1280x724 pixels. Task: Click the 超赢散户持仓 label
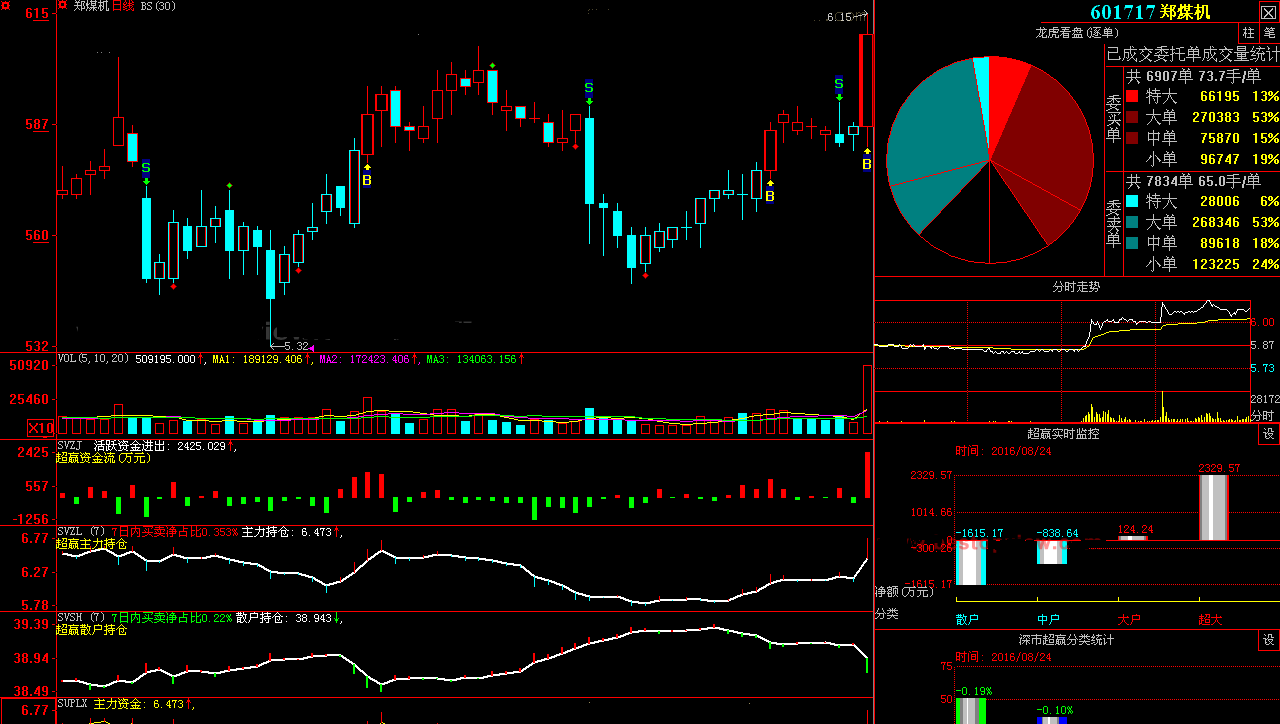pos(91,630)
